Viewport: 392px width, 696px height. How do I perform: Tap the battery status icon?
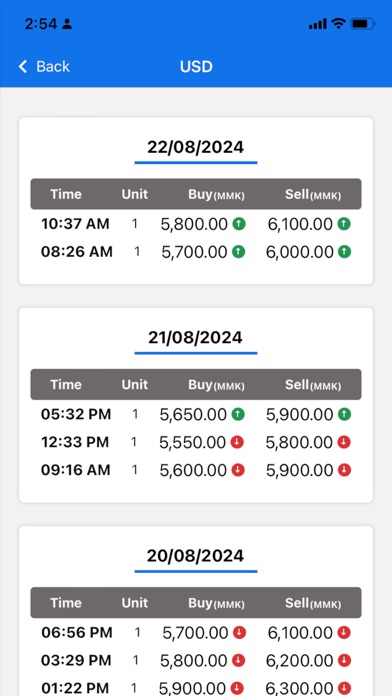pos(363,24)
